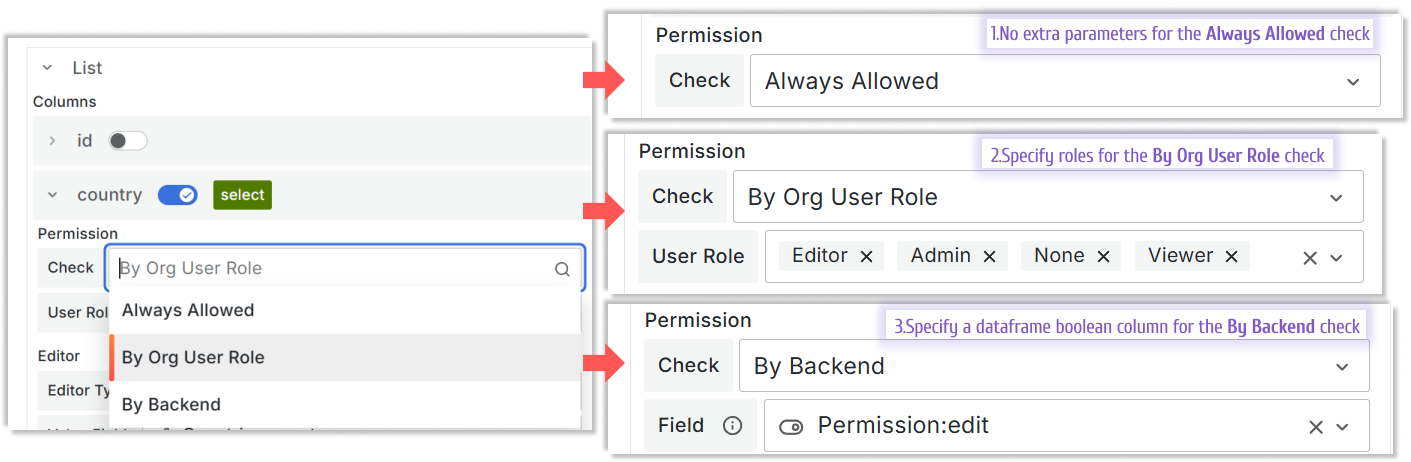Remove the Editor role tag
This screenshot has width=1411, height=462.
coord(866,257)
